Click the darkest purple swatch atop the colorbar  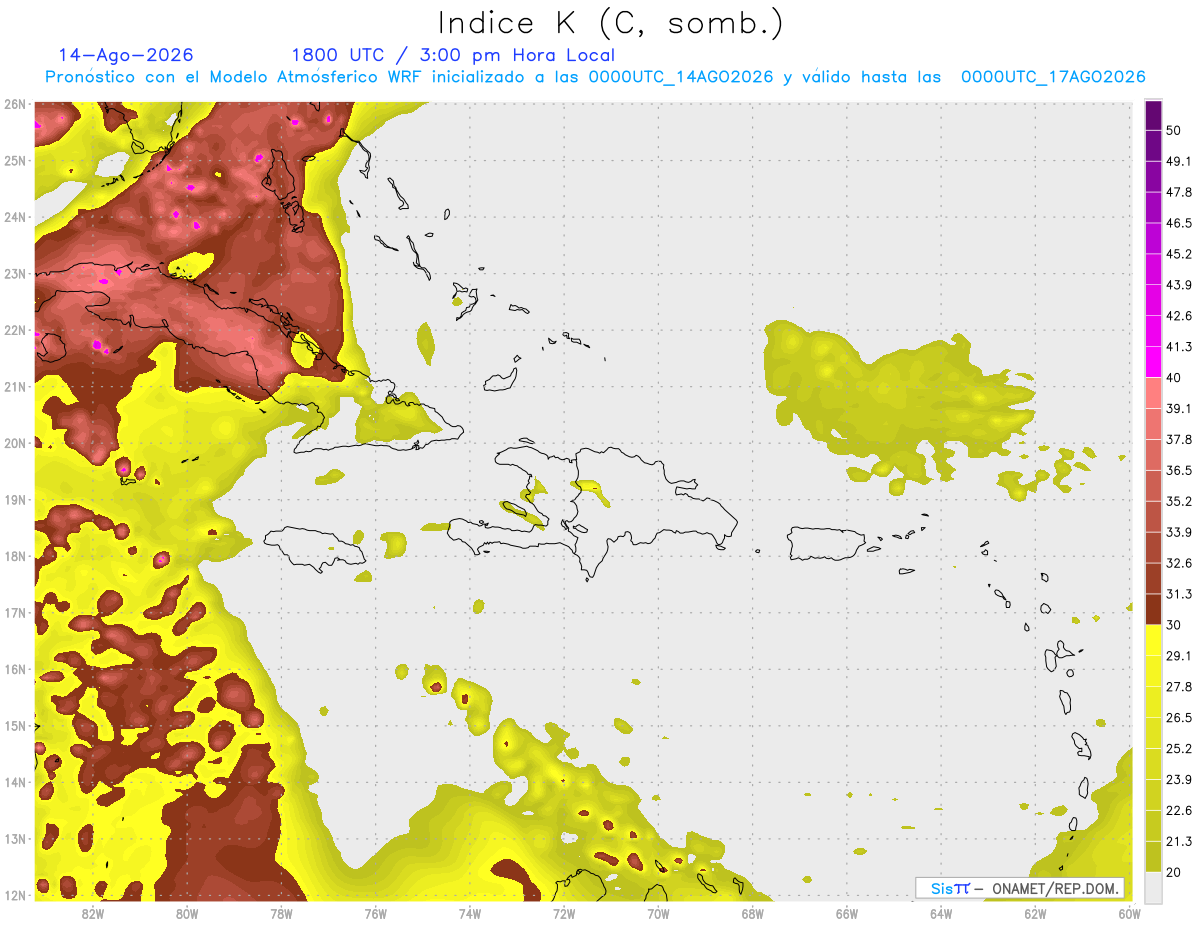click(1153, 115)
